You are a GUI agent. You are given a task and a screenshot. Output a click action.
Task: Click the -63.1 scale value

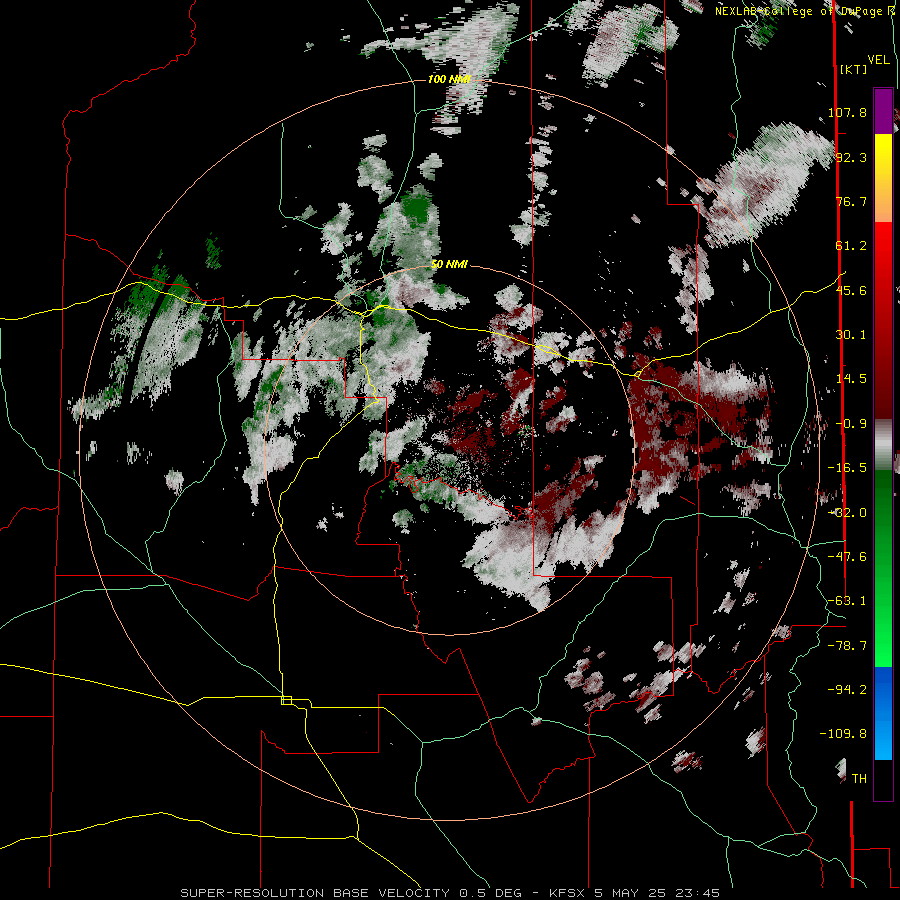[847, 601]
